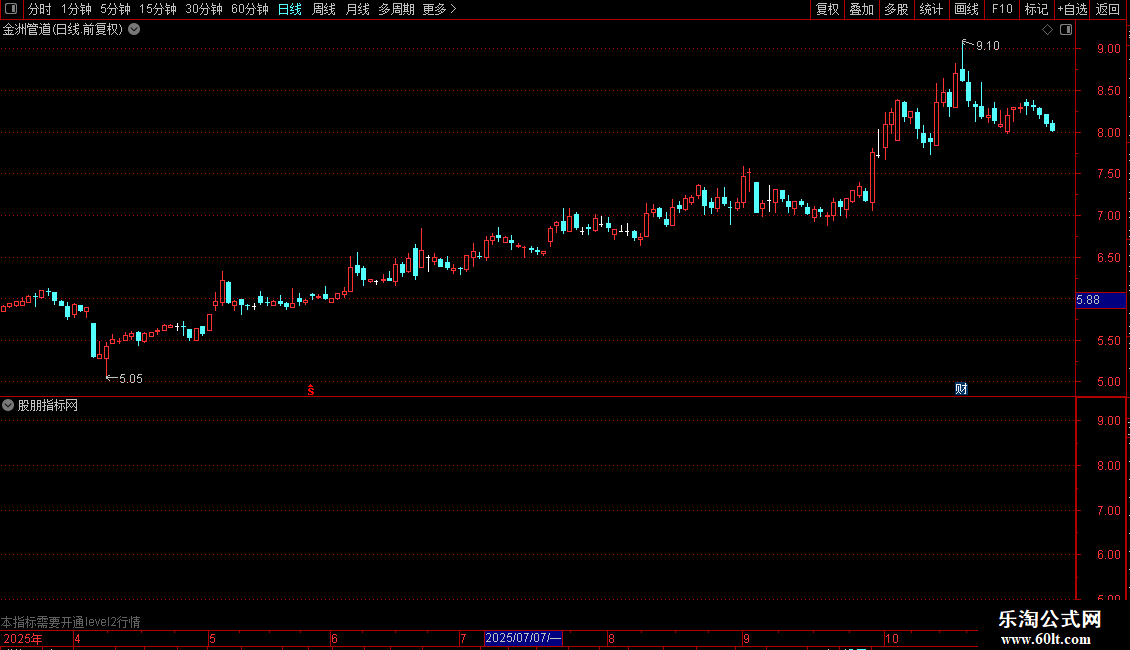This screenshot has height=650, width=1130.
Task: Click the 财 financial report marker
Action: coord(961,388)
